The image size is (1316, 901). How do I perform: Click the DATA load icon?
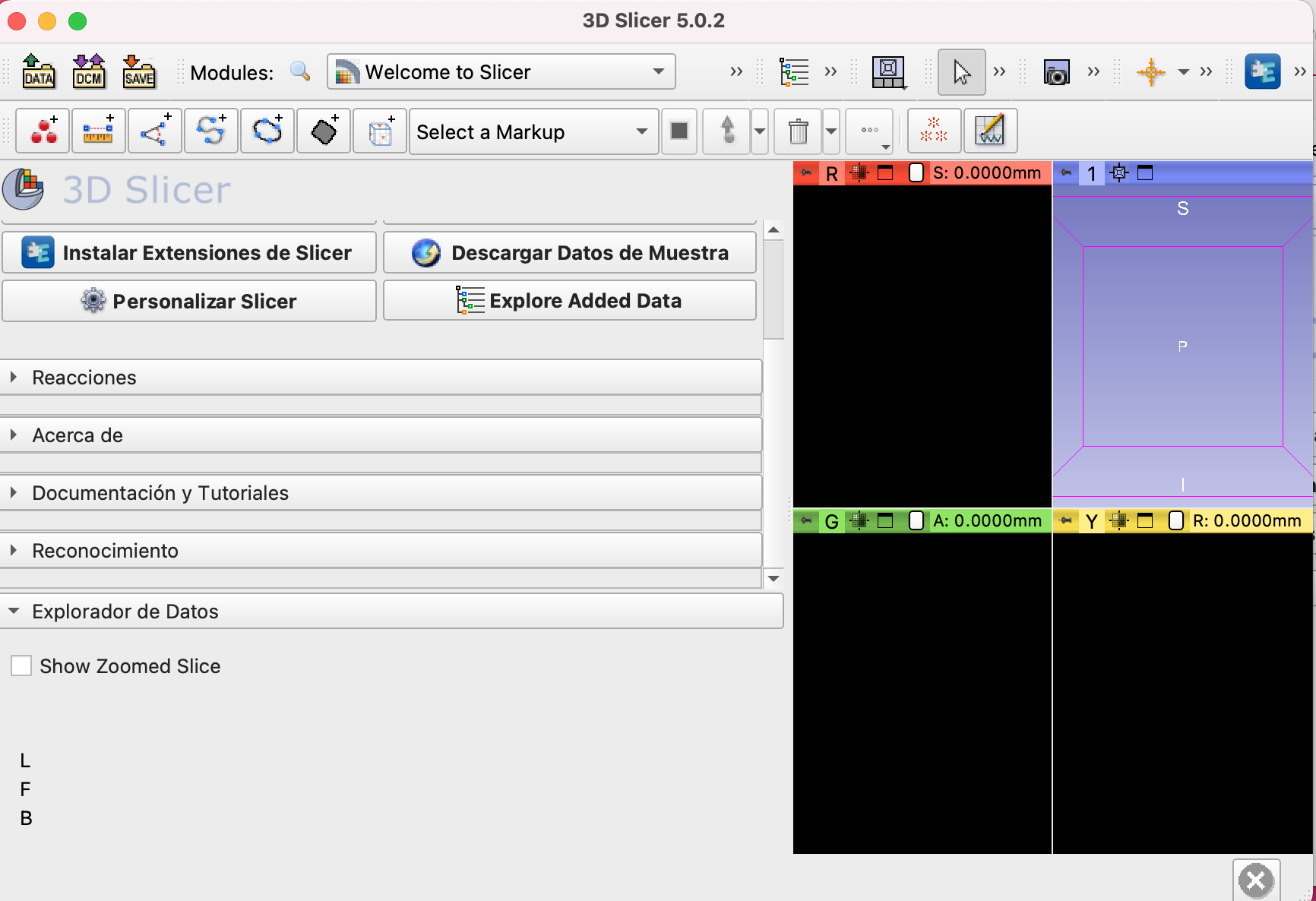click(x=38, y=71)
